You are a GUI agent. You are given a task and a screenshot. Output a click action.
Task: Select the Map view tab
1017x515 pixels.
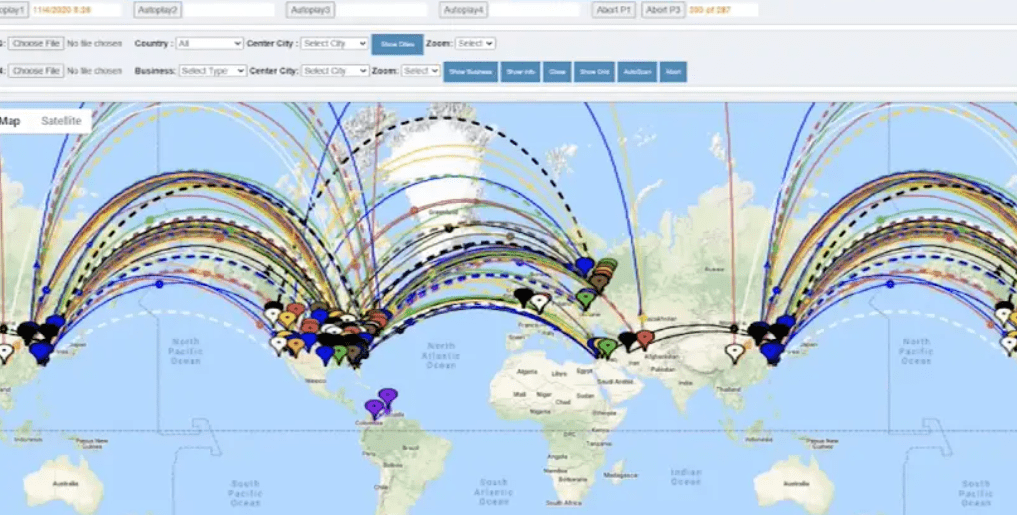point(10,121)
